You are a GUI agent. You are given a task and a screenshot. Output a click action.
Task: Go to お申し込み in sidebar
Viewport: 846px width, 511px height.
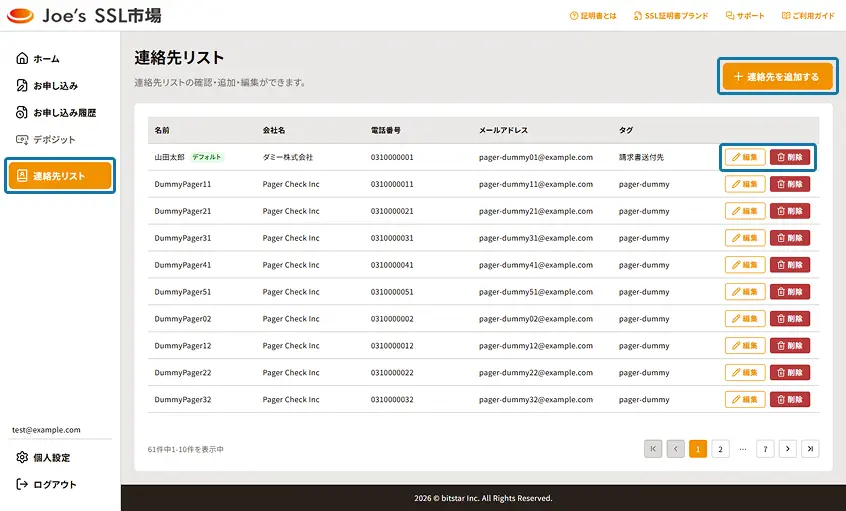point(47,85)
